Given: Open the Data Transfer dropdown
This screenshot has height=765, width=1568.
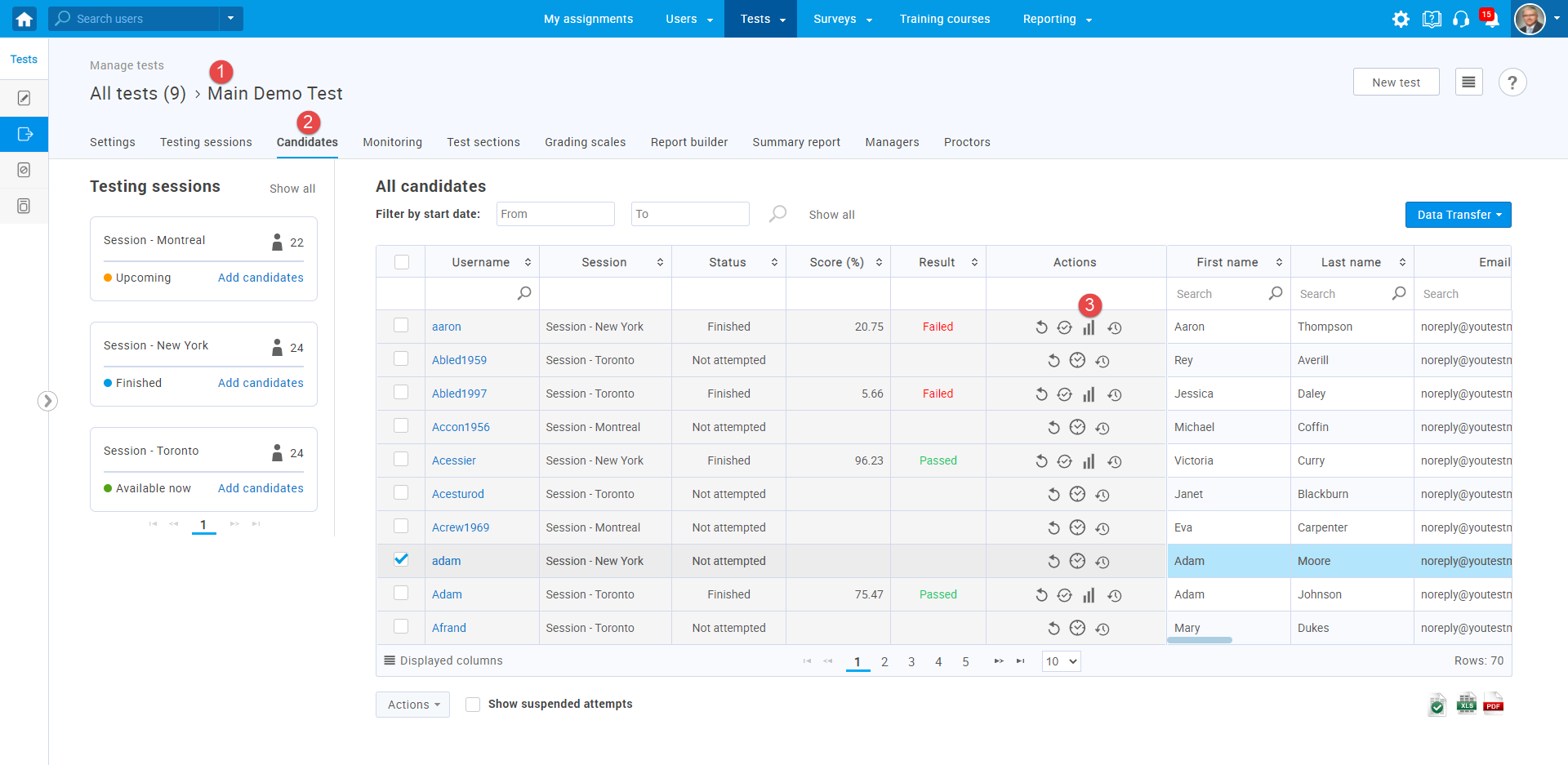Looking at the screenshot, I should point(1458,215).
